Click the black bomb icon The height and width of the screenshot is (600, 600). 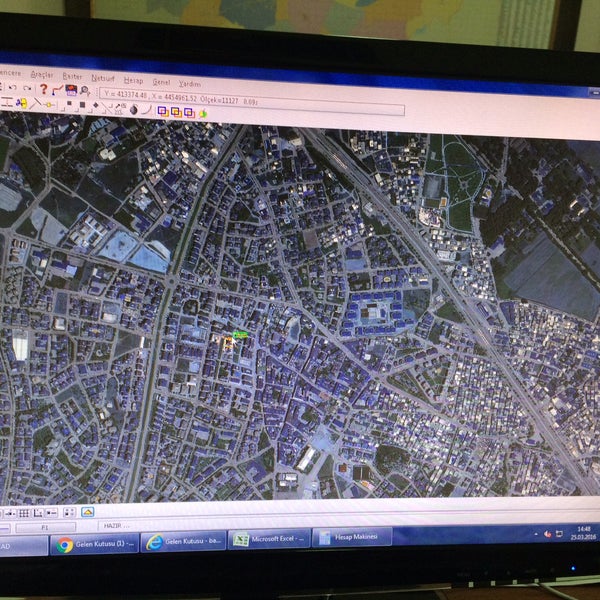[x=134, y=109]
